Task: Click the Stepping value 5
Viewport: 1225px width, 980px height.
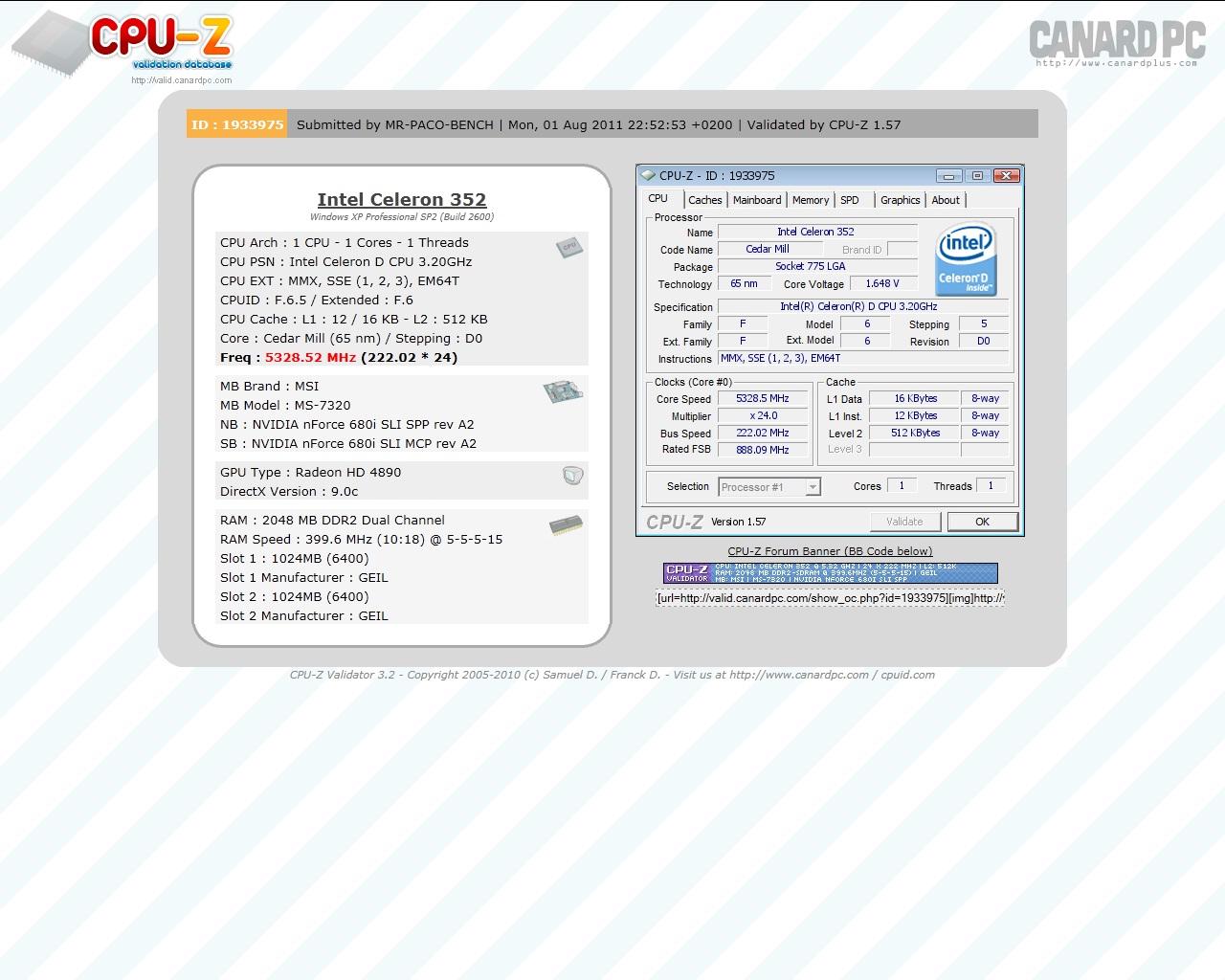Action: (983, 323)
